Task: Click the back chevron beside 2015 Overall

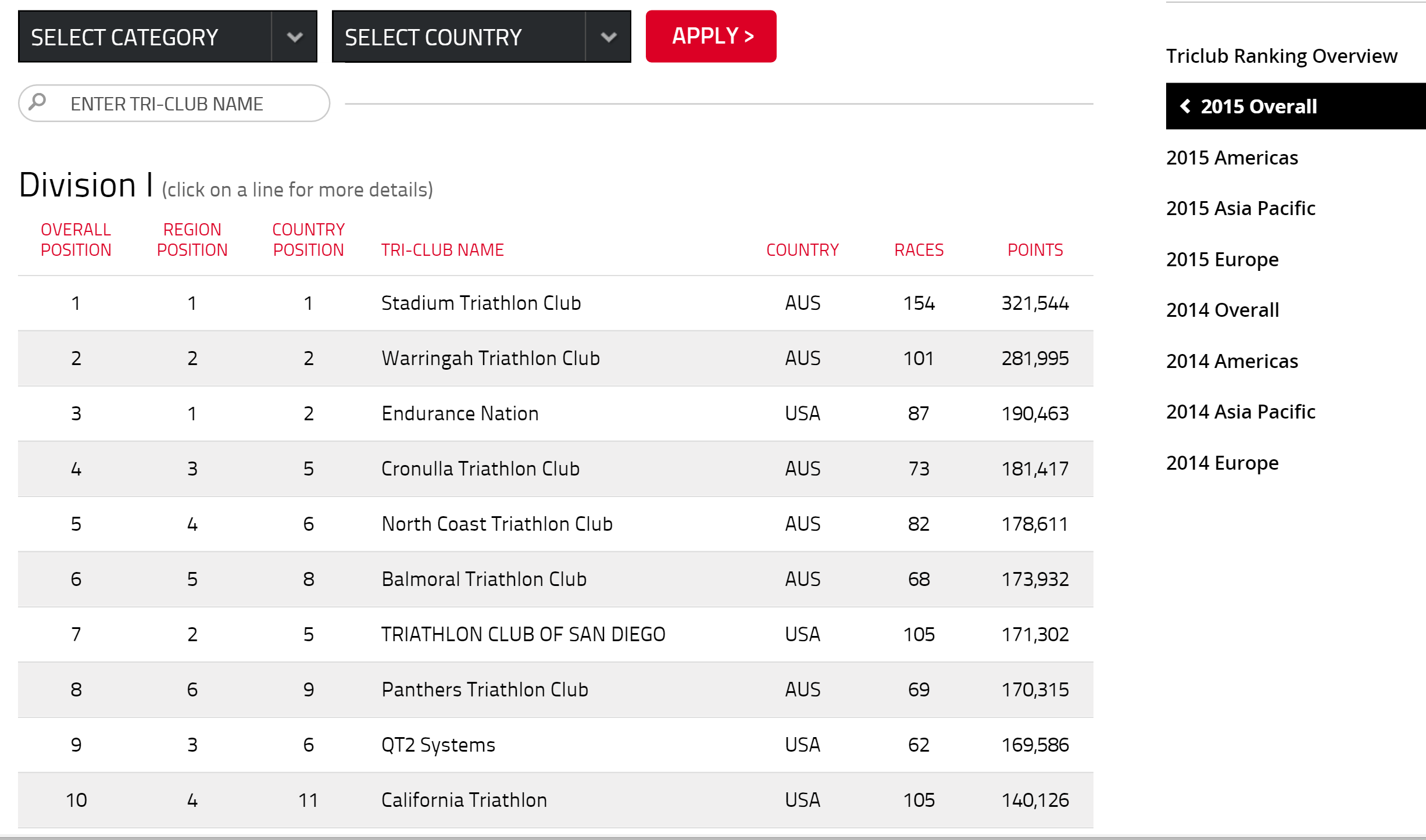Action: tap(1185, 106)
